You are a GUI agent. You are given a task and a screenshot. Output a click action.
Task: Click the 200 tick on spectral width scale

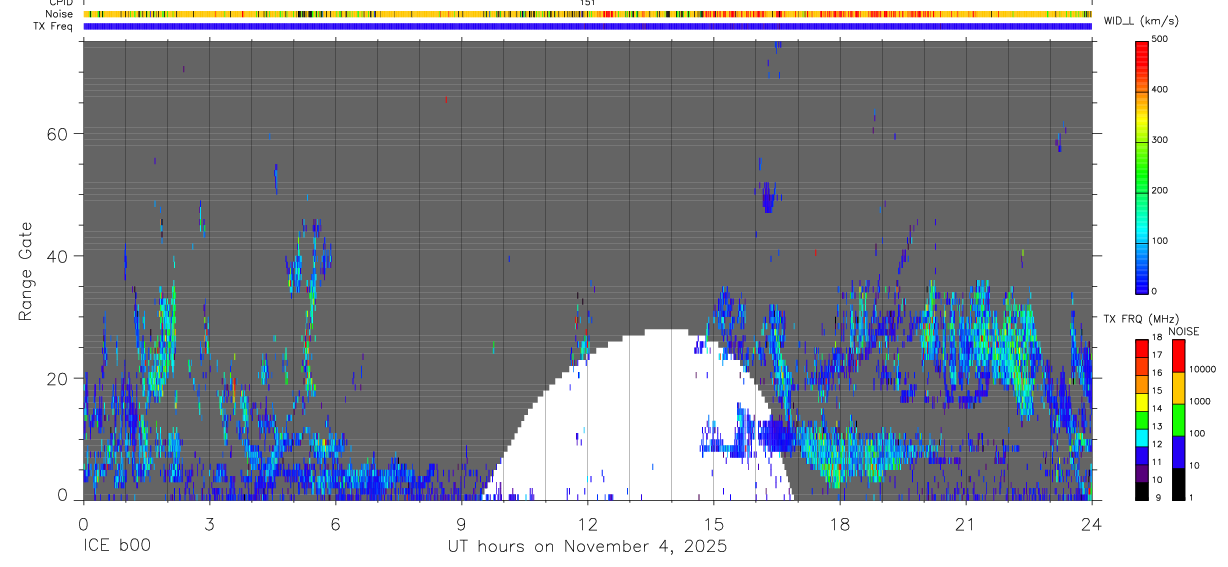coord(1160,190)
